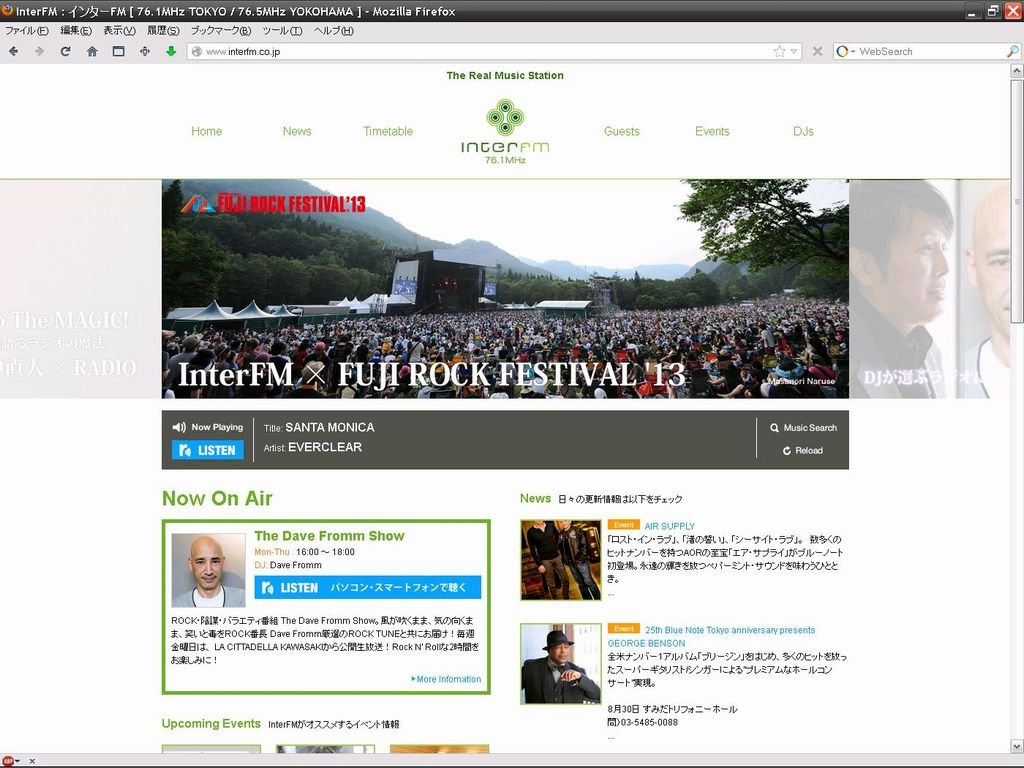Click The Real Music Station tagline
The width and height of the screenshot is (1024, 768).
[x=505, y=76]
